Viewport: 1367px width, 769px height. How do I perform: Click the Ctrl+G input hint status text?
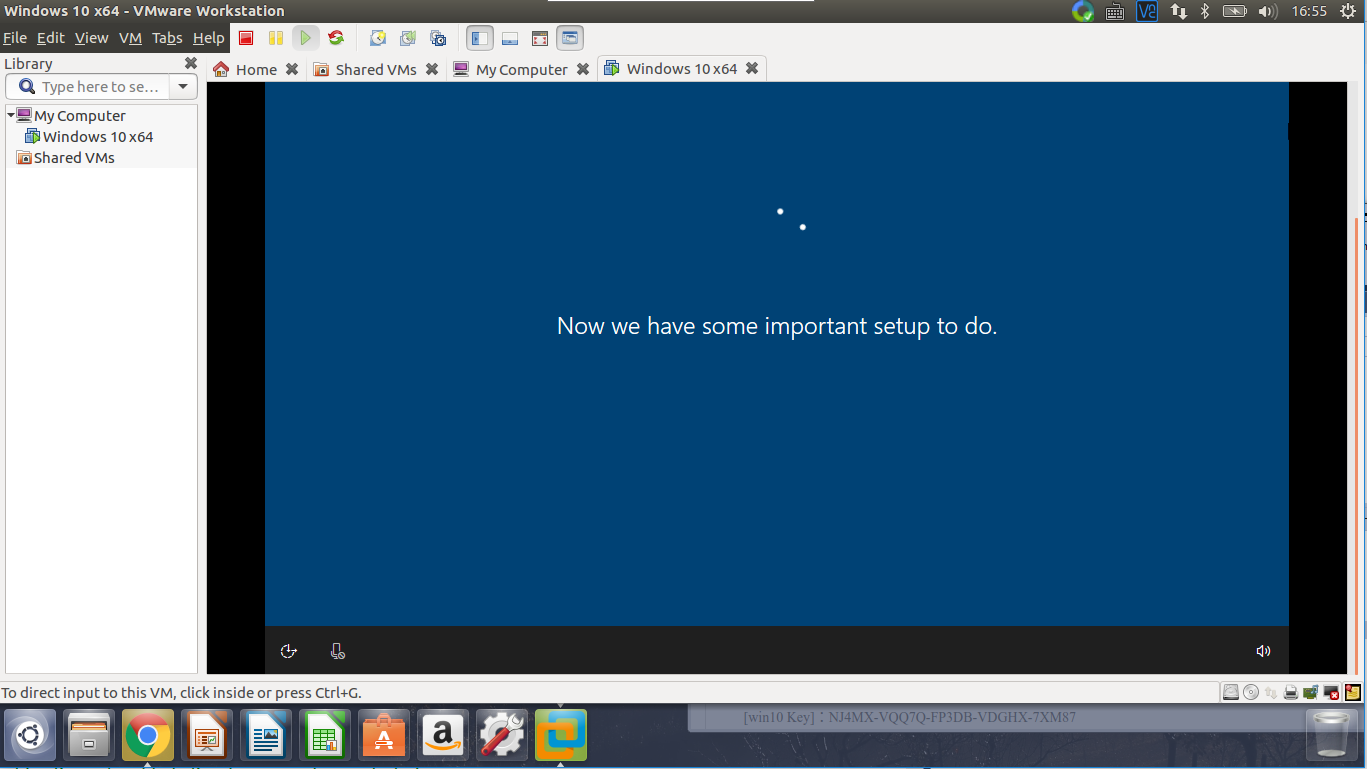pyautogui.click(x=181, y=692)
